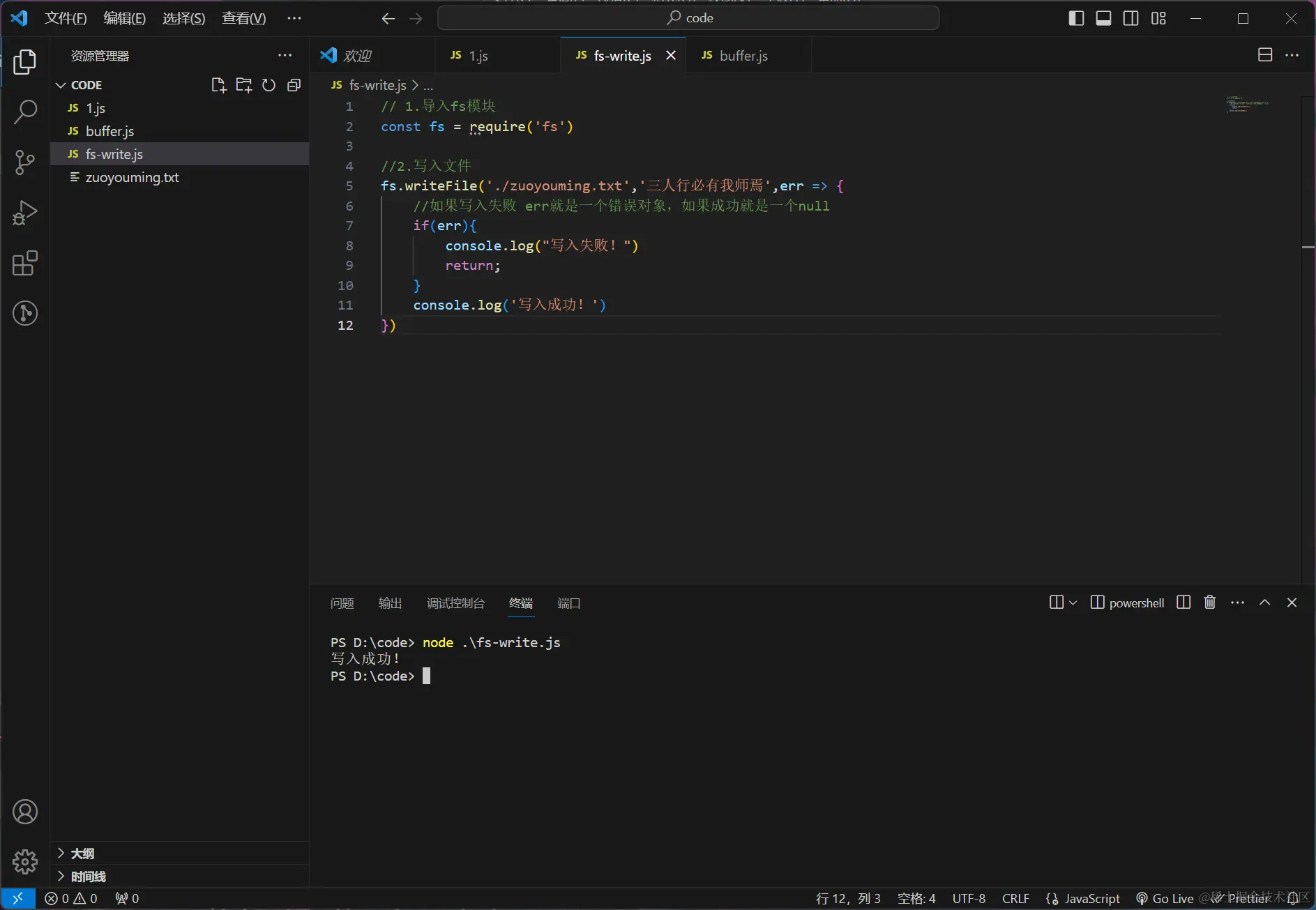Screen dimensions: 1316x910
Task: Split the terminal panel
Action: coord(1183,602)
